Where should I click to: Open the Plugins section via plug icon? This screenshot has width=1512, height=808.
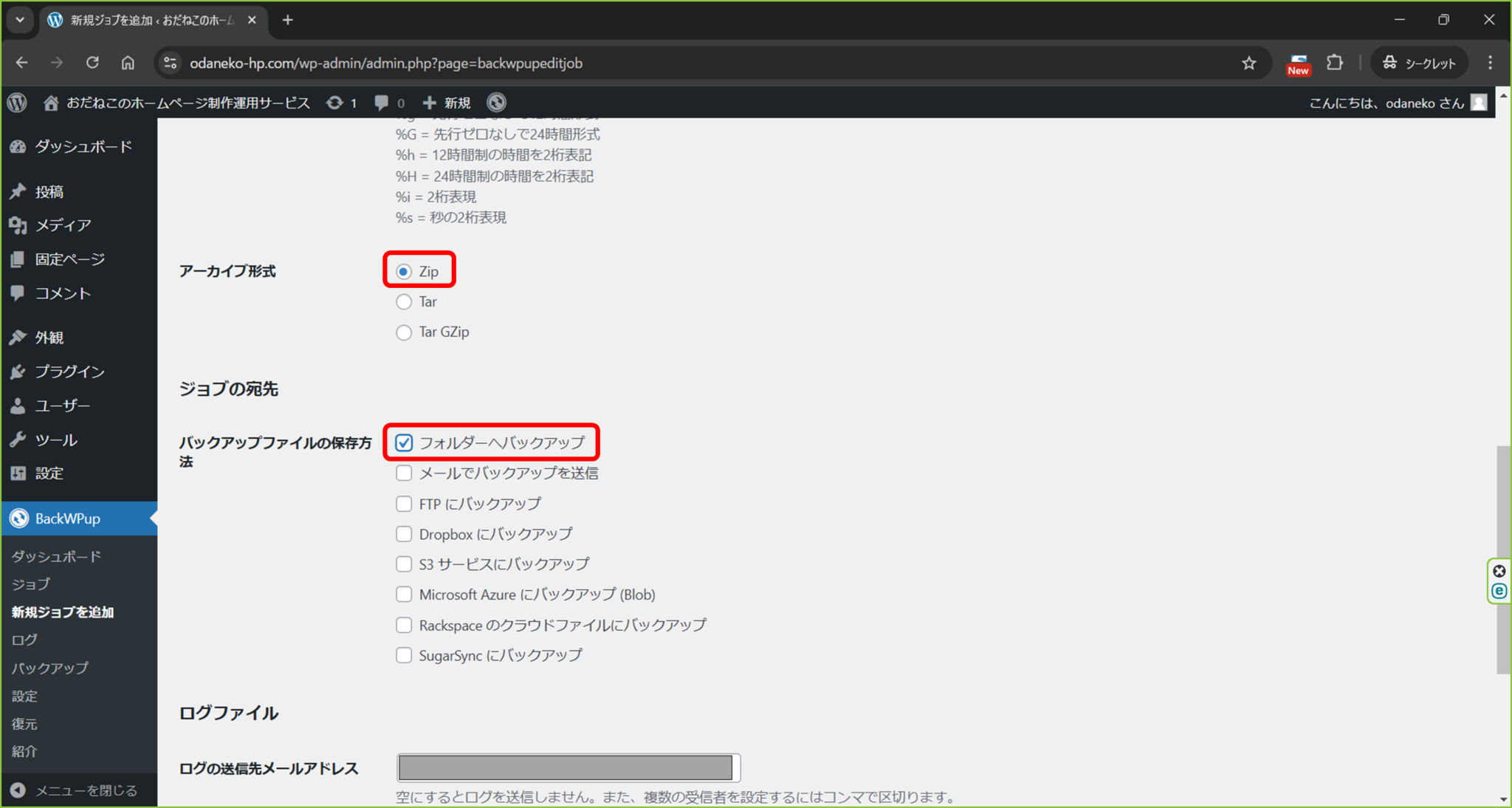[x=18, y=372]
